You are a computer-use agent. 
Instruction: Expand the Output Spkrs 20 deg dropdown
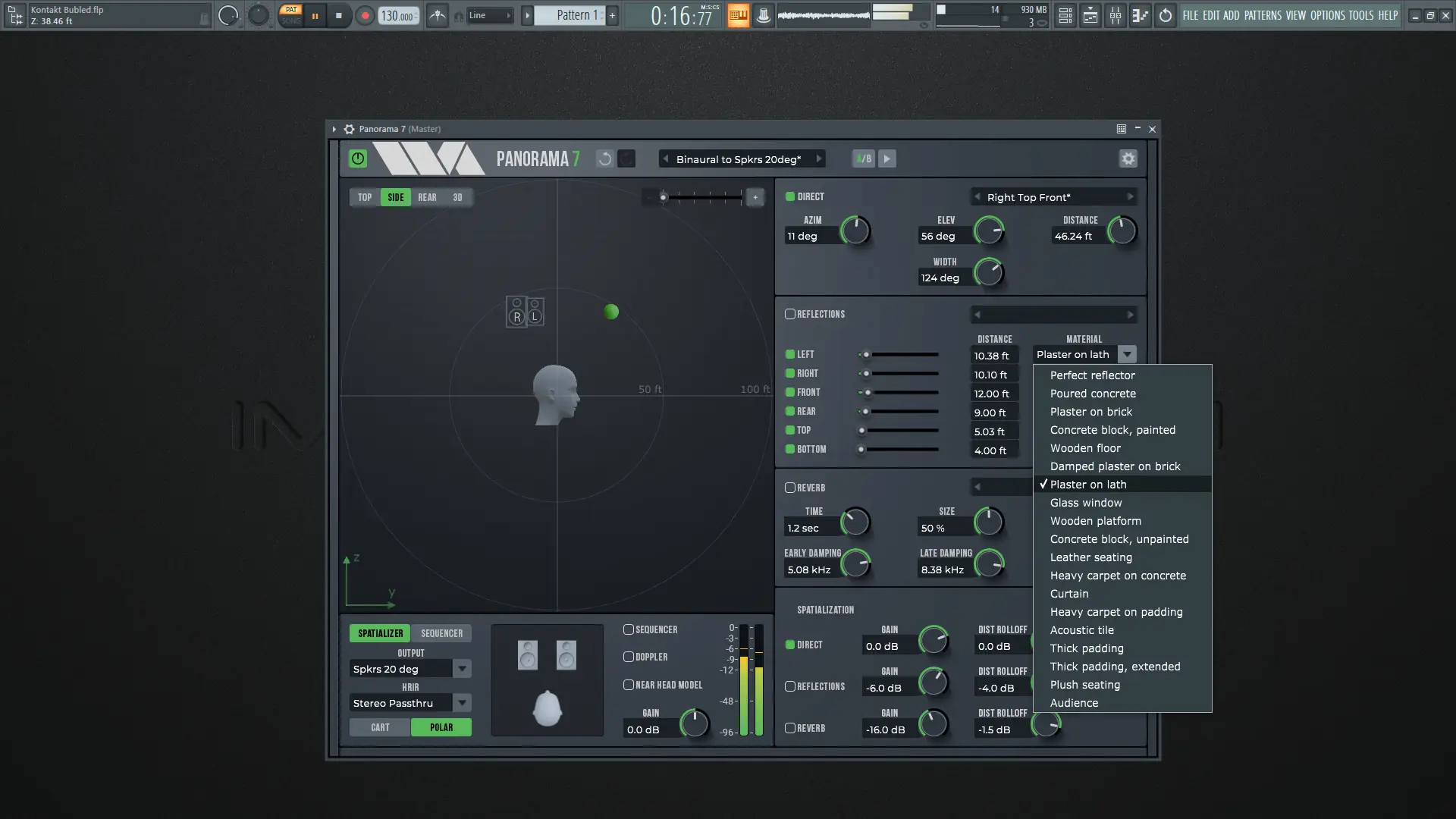click(462, 669)
